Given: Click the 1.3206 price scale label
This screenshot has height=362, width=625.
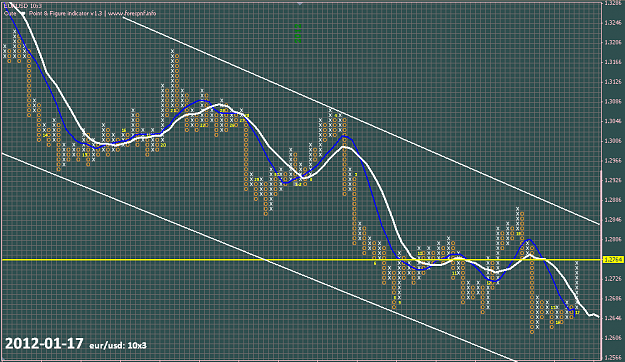Looking at the screenshot, I should (613, 42).
